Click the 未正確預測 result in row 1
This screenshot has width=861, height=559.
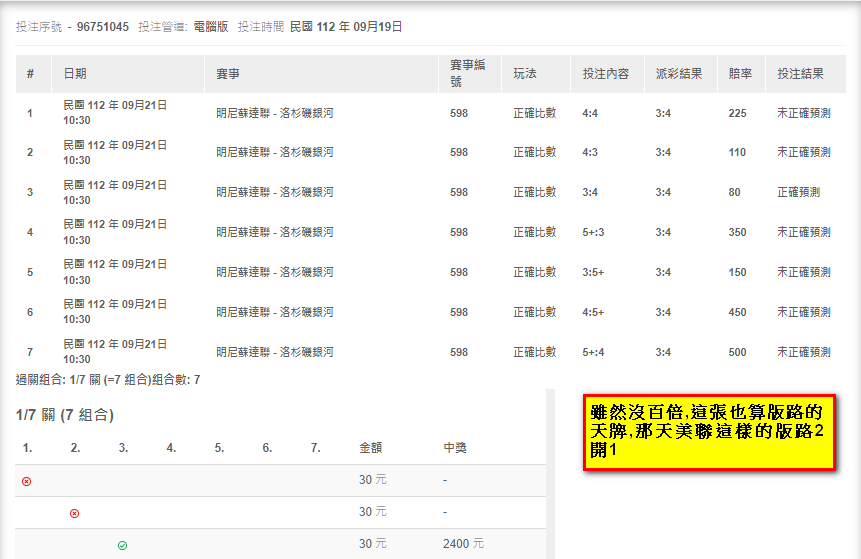pyautogui.click(x=803, y=113)
